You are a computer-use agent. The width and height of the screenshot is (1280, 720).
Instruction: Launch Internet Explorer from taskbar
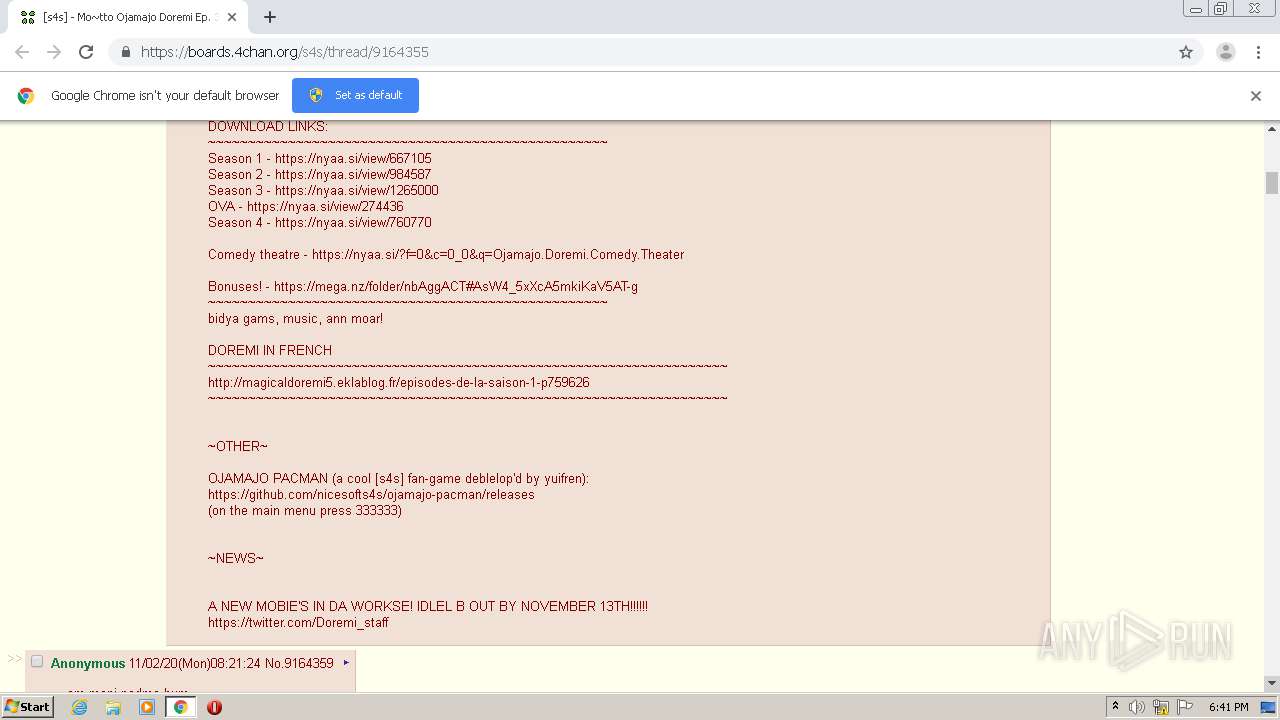[79, 707]
